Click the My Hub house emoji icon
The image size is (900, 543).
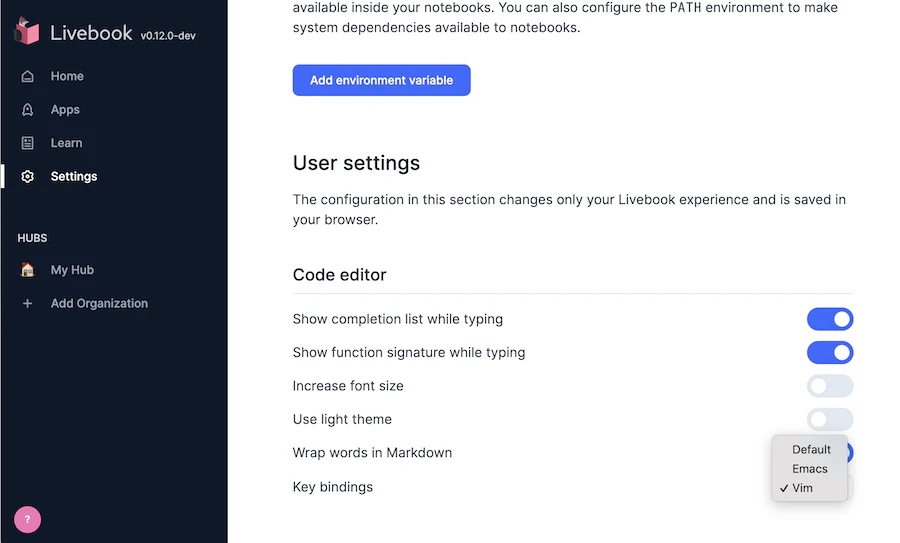(28, 270)
